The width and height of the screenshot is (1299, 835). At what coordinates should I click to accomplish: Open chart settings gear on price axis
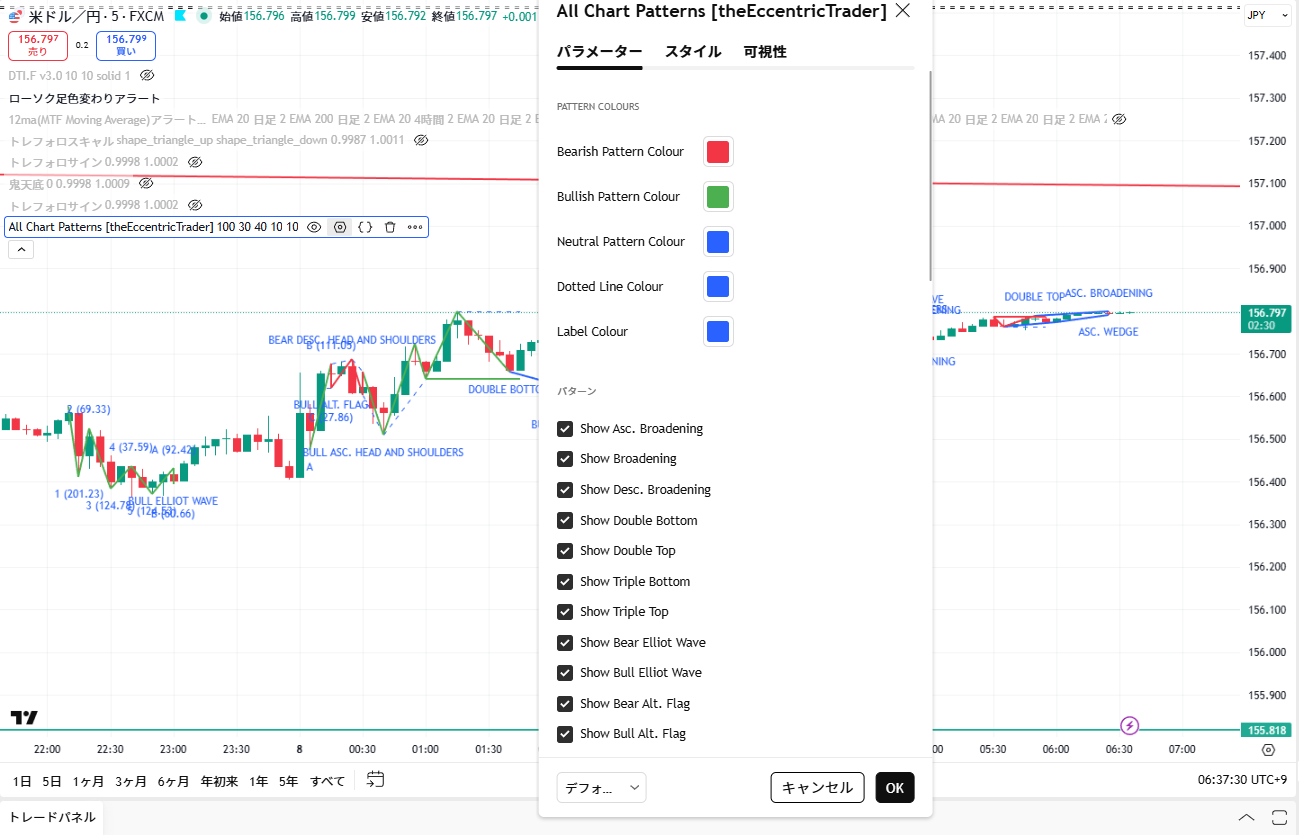[x=1268, y=750]
